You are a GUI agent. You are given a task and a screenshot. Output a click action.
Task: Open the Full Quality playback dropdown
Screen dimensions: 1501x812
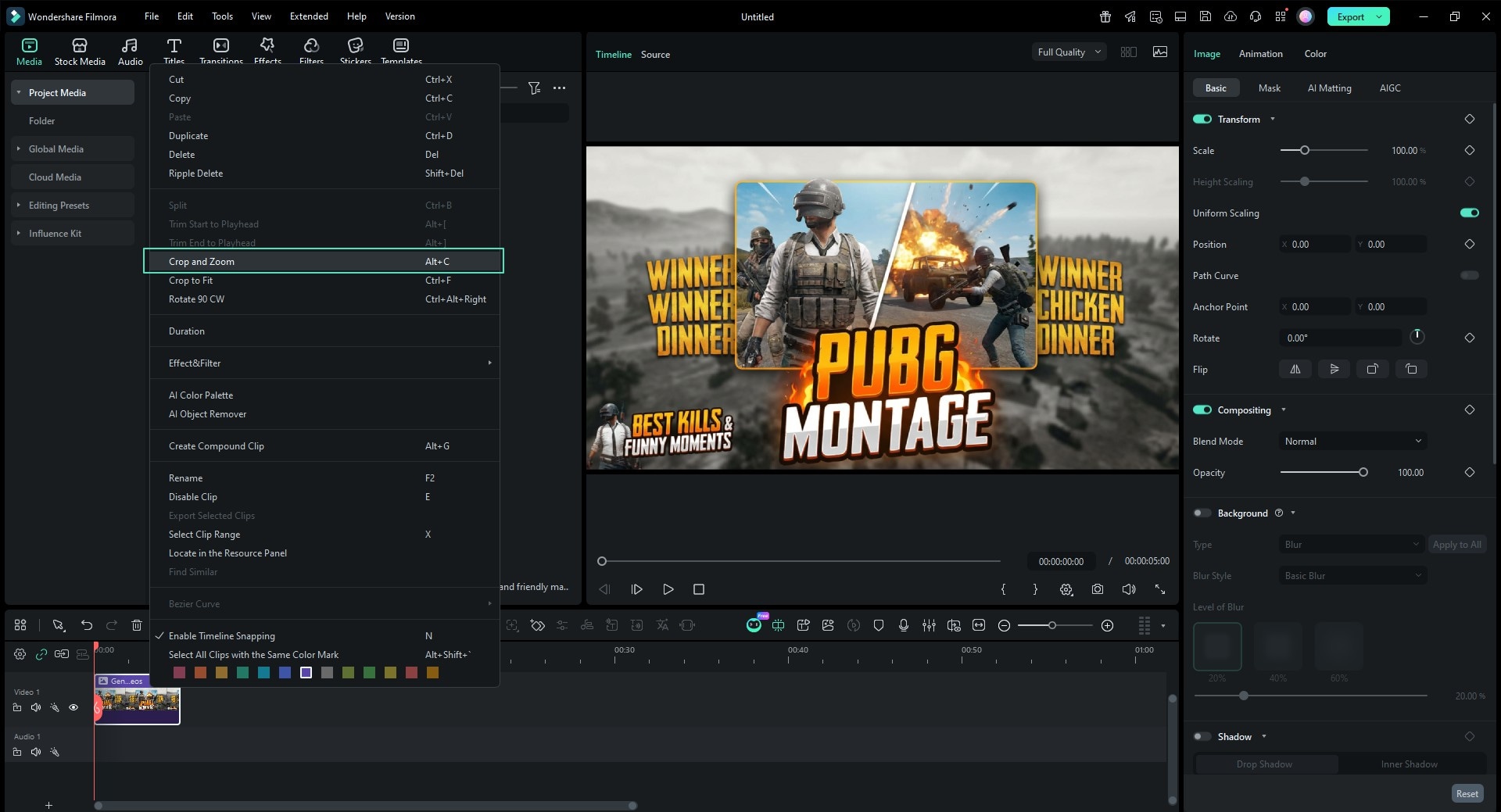[1068, 52]
